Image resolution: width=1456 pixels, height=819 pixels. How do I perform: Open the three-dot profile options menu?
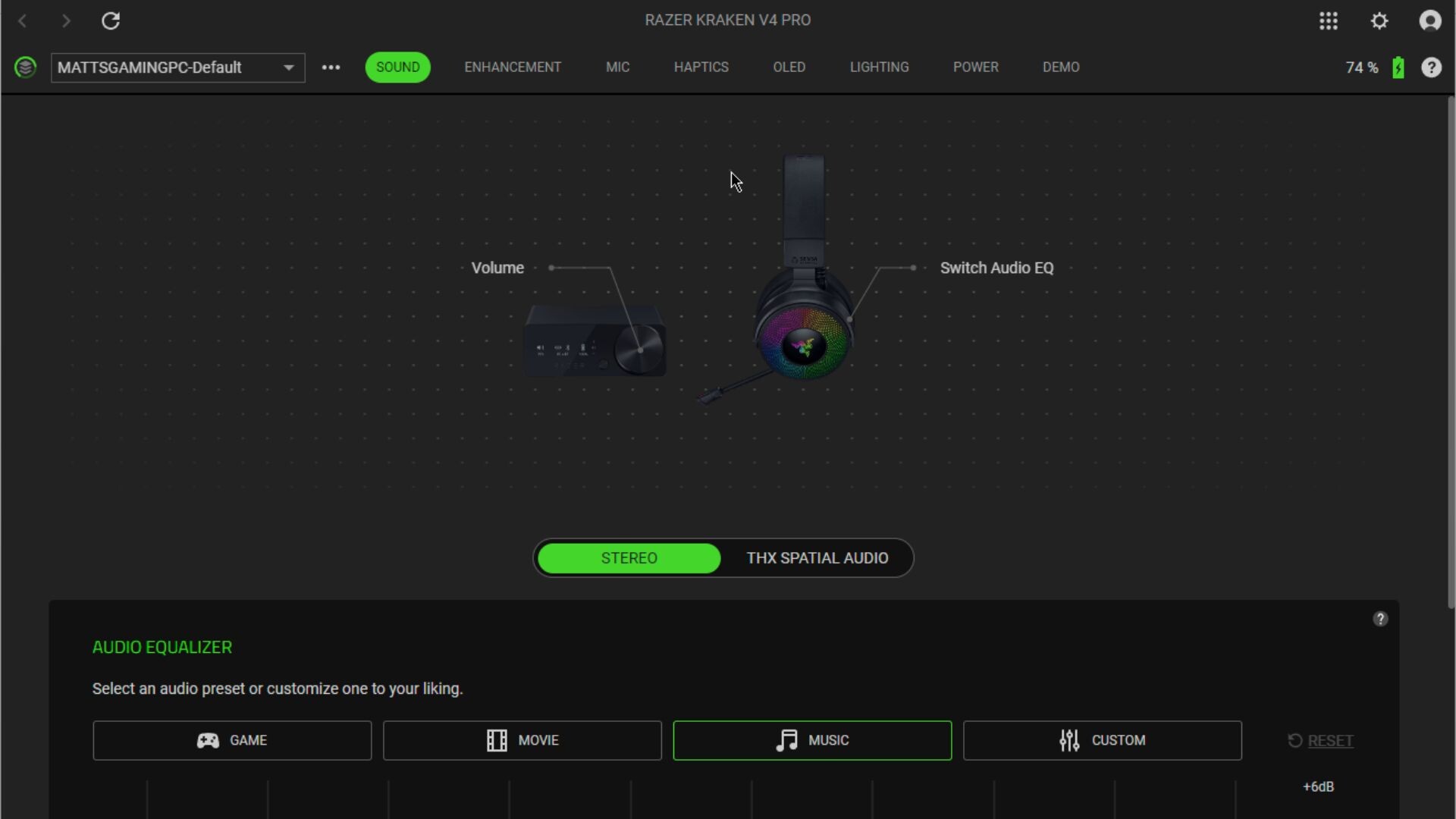331,67
